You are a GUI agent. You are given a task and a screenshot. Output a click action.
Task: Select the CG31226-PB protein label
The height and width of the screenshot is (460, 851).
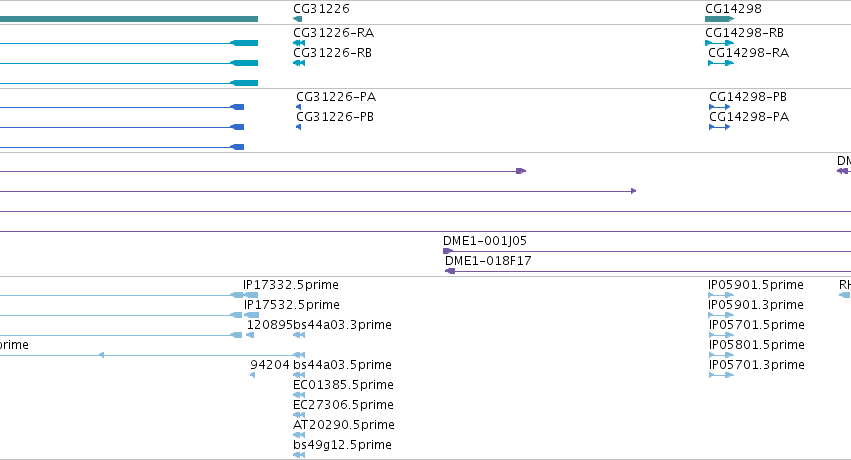pos(335,117)
